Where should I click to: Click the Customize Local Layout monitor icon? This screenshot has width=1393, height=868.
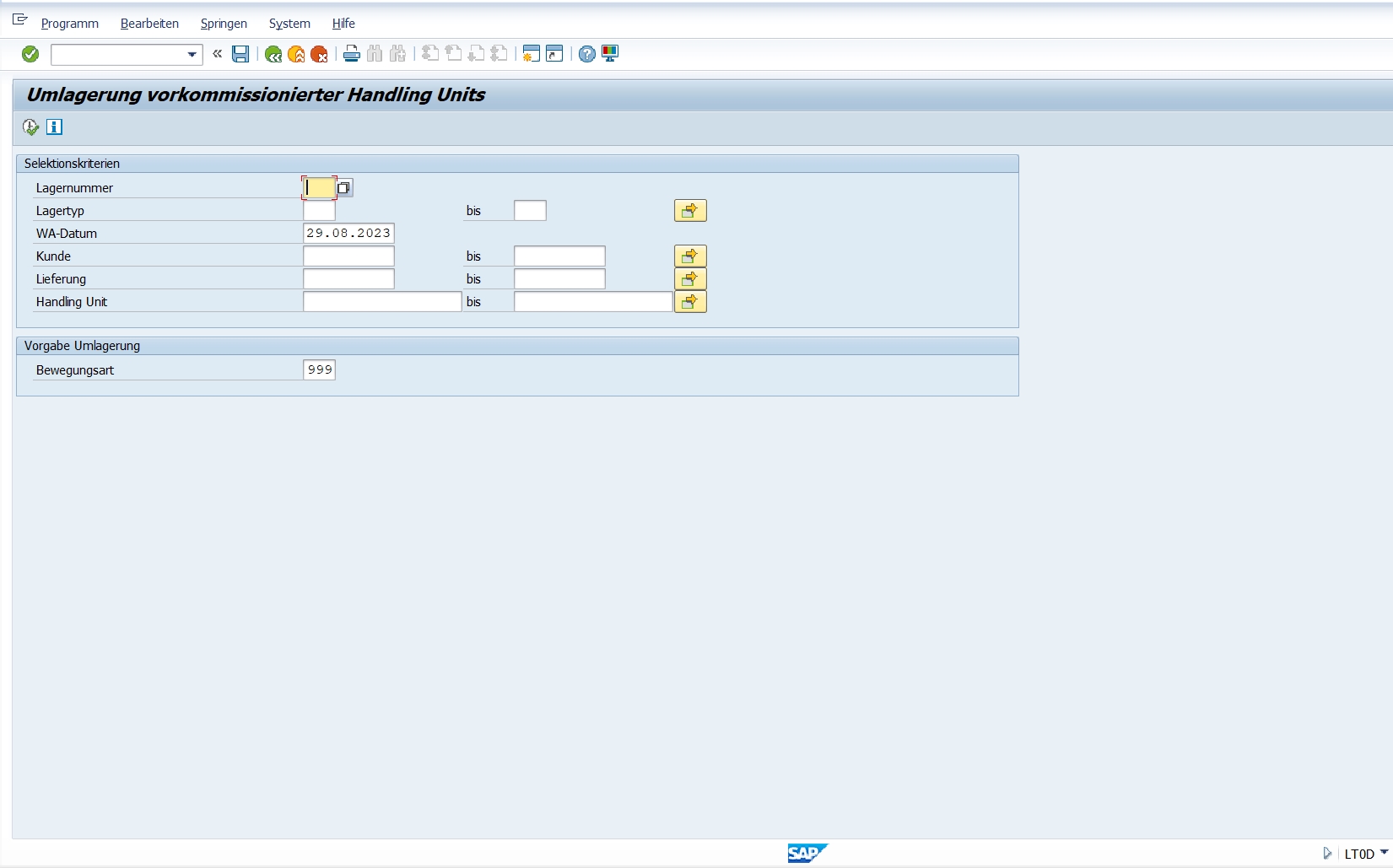610,54
